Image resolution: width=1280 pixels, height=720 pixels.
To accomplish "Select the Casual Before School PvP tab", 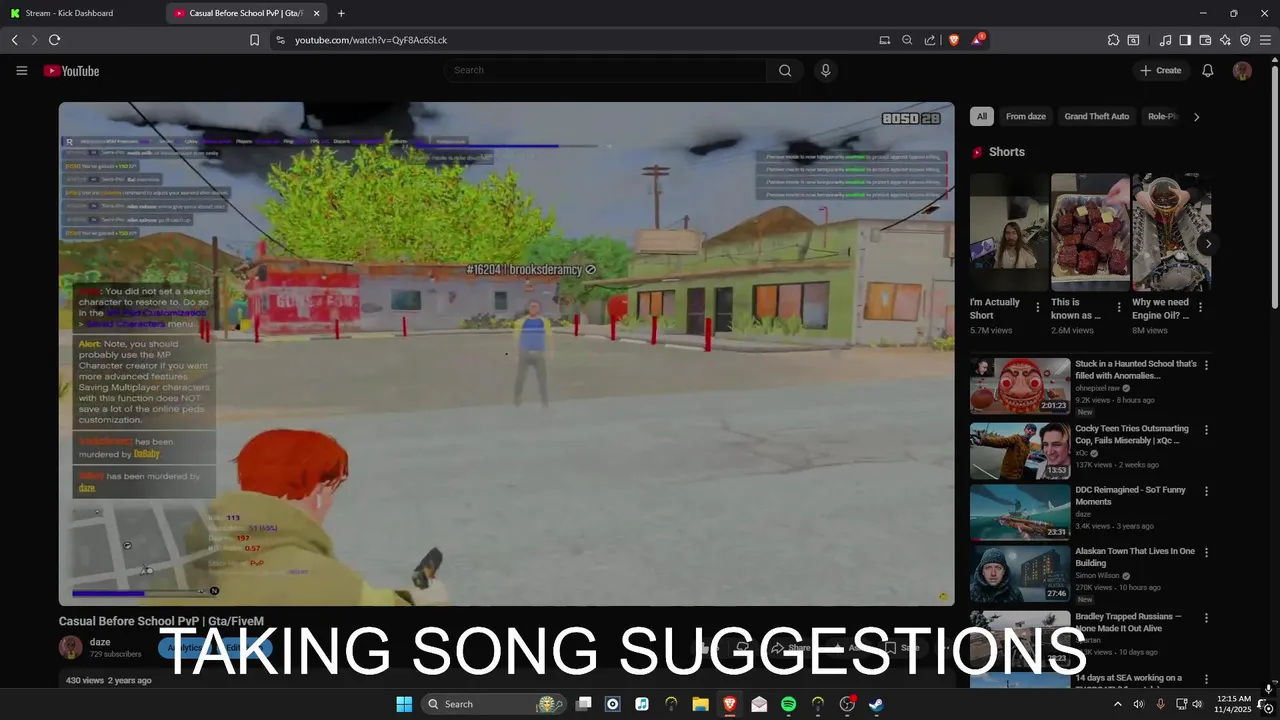I will pyautogui.click(x=245, y=13).
